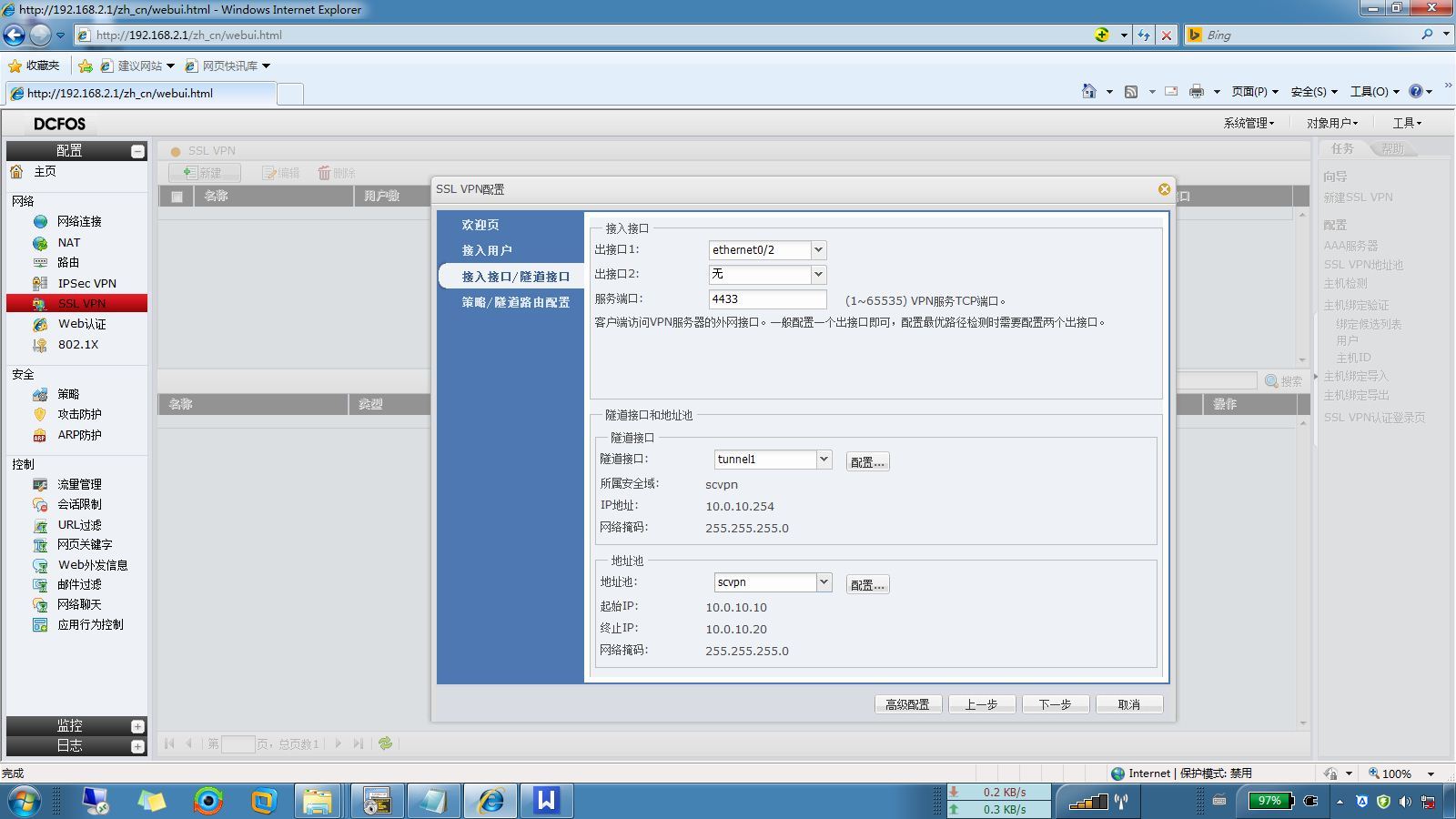Click the Bing search box

[1310, 35]
